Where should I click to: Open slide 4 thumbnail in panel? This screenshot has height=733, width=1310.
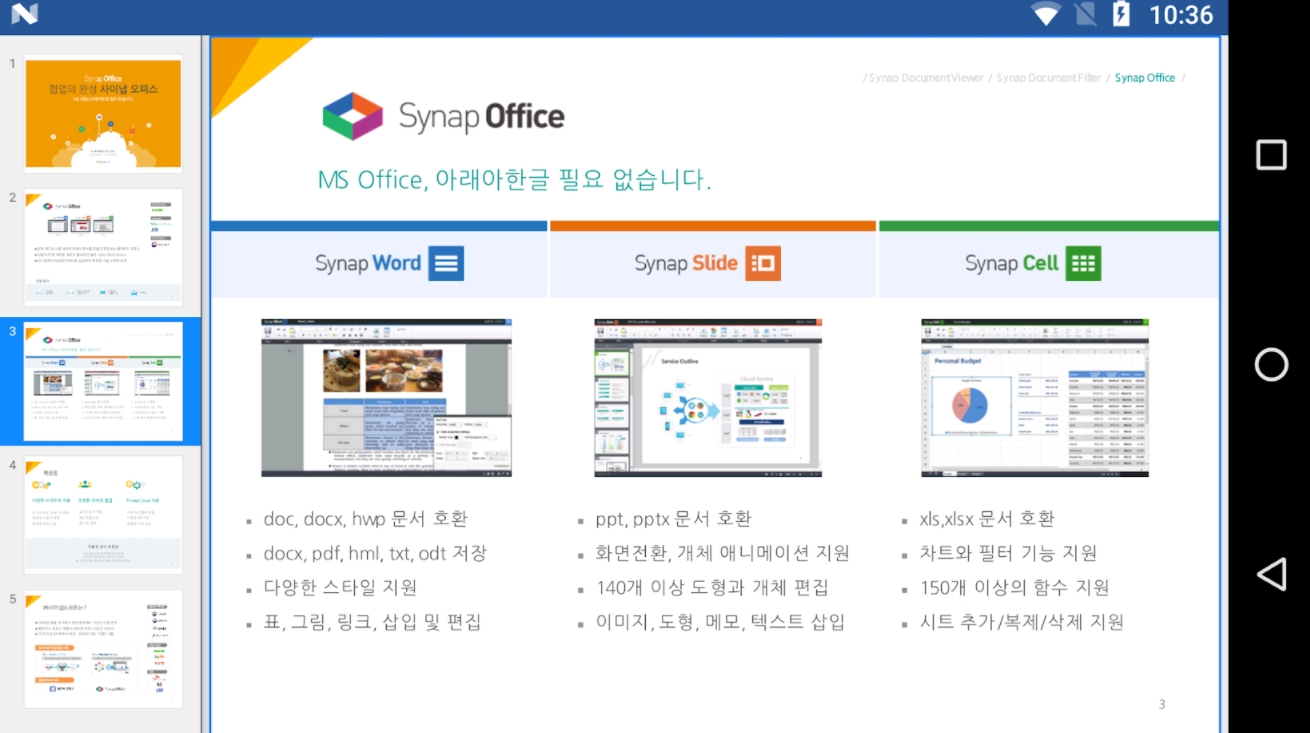(103, 515)
